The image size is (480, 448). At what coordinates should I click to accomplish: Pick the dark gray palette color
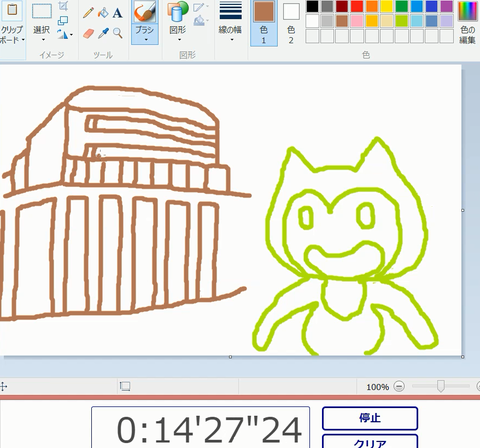click(327, 6)
